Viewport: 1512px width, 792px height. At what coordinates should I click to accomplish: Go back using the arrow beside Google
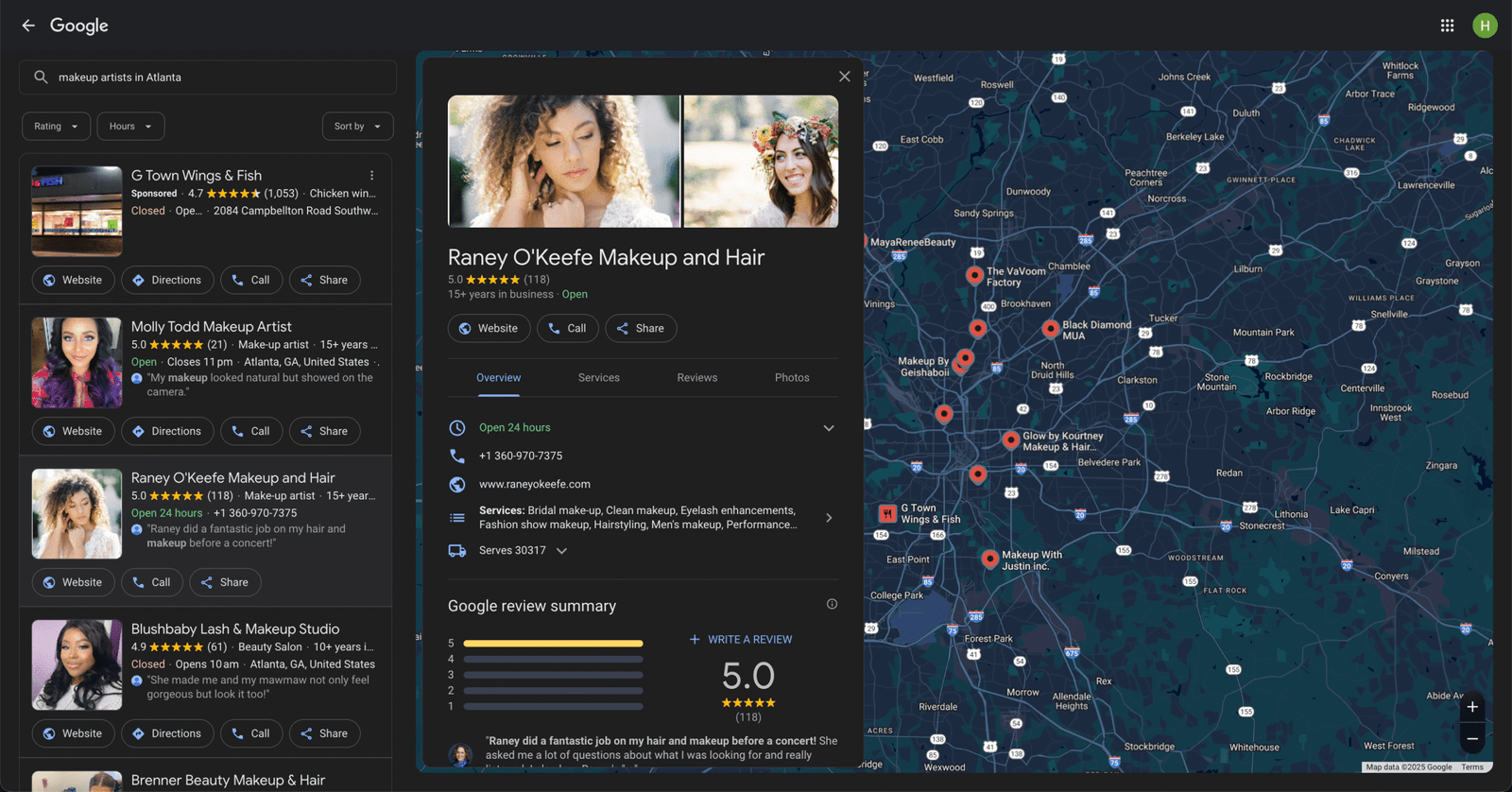tap(28, 26)
